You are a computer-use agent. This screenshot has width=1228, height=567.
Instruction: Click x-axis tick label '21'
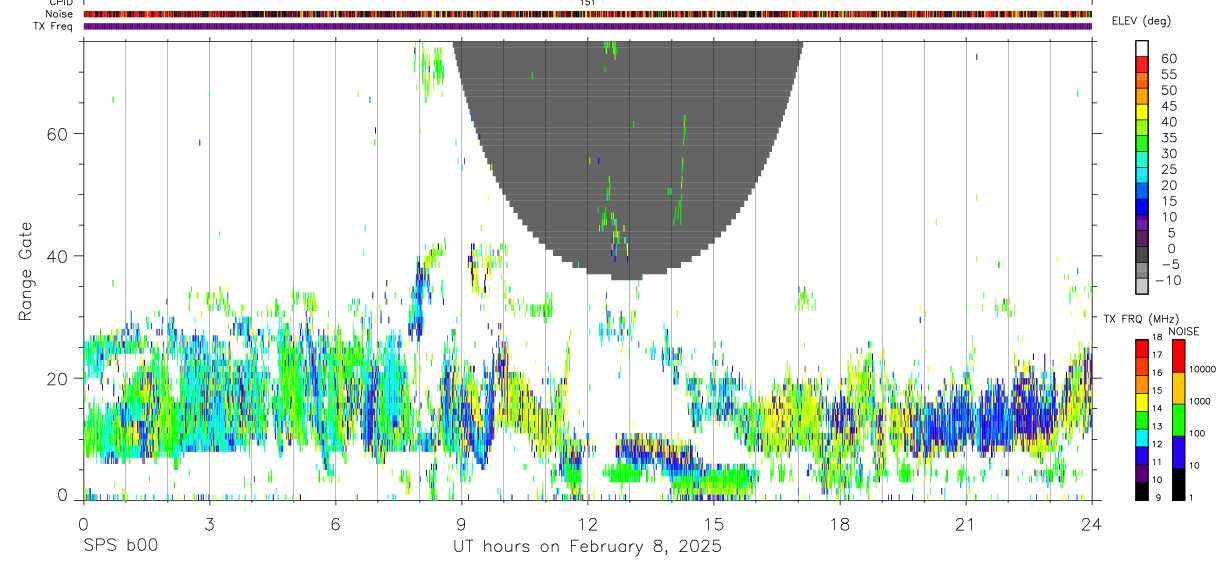coord(966,524)
